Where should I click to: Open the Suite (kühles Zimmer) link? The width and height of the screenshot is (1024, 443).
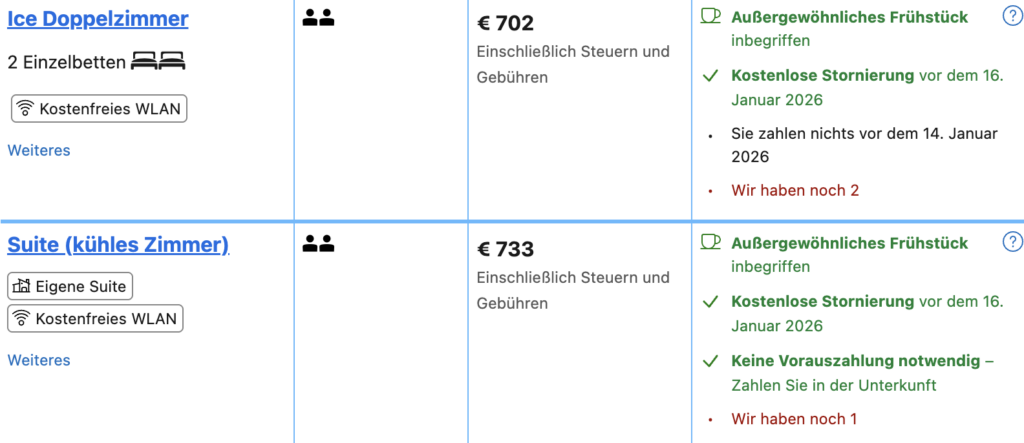118,244
